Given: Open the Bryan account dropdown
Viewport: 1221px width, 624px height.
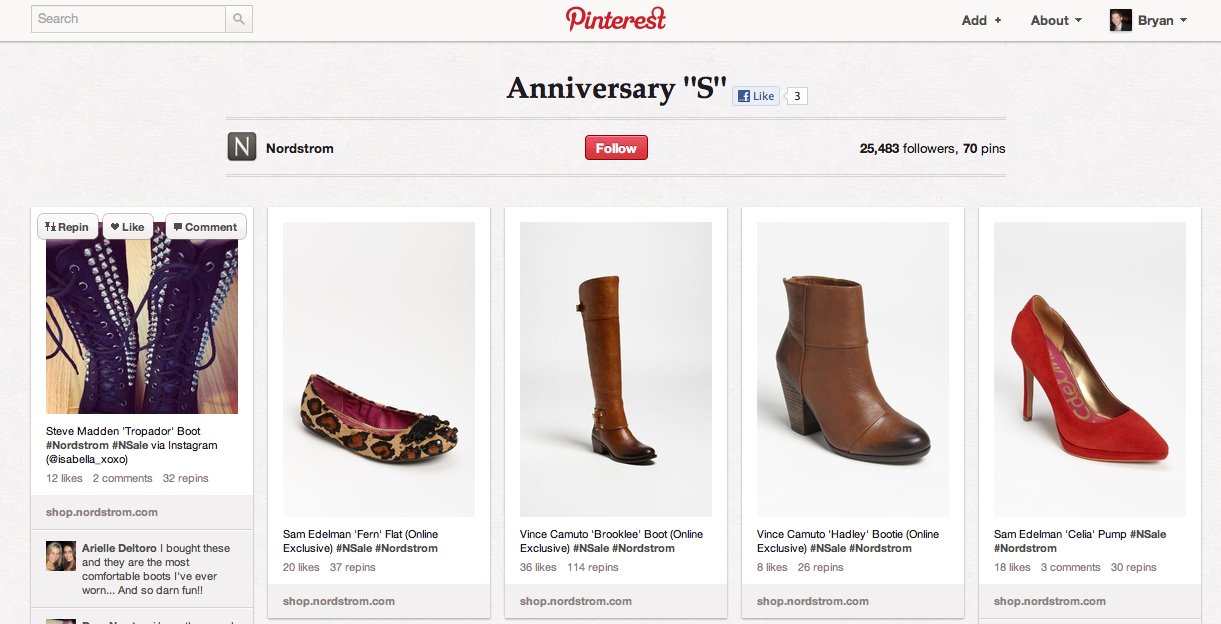Looking at the screenshot, I should click(1162, 20).
